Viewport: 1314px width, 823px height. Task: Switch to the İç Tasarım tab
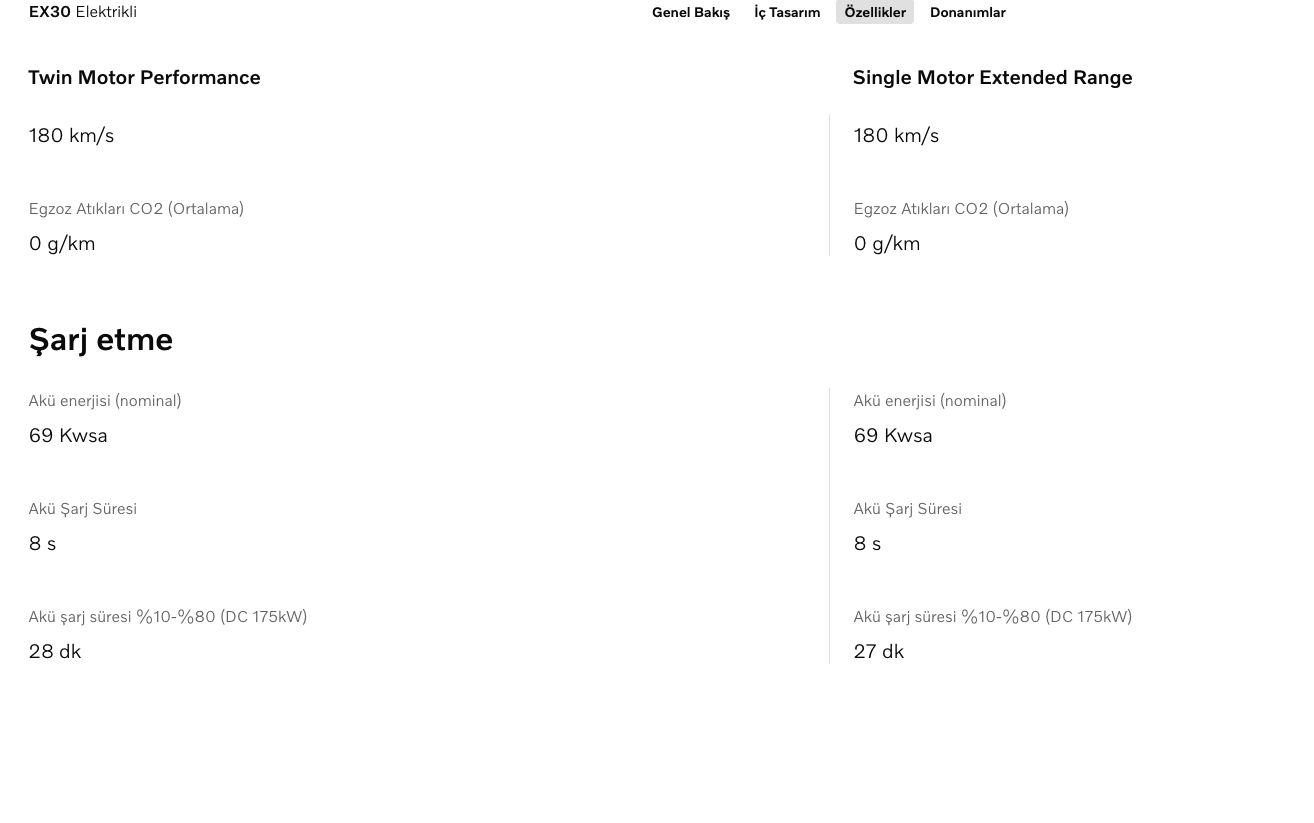point(787,12)
